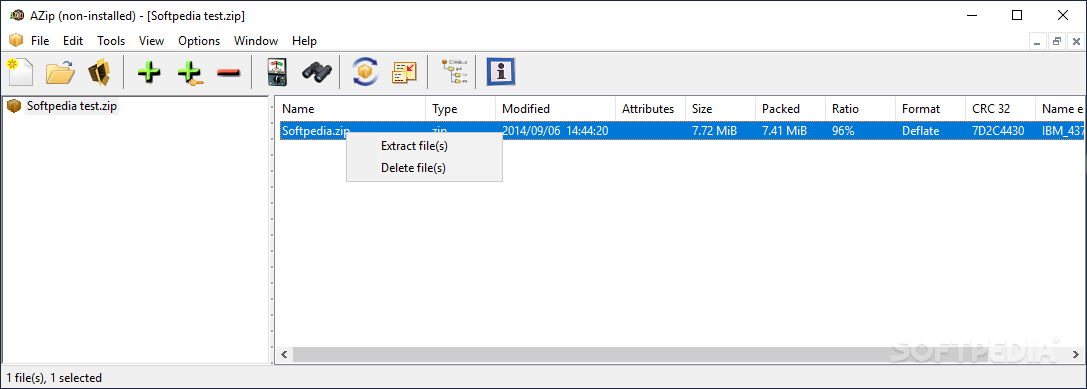Click the 7D2C4430 CRC value
The height and width of the screenshot is (389, 1087).
pos(998,130)
